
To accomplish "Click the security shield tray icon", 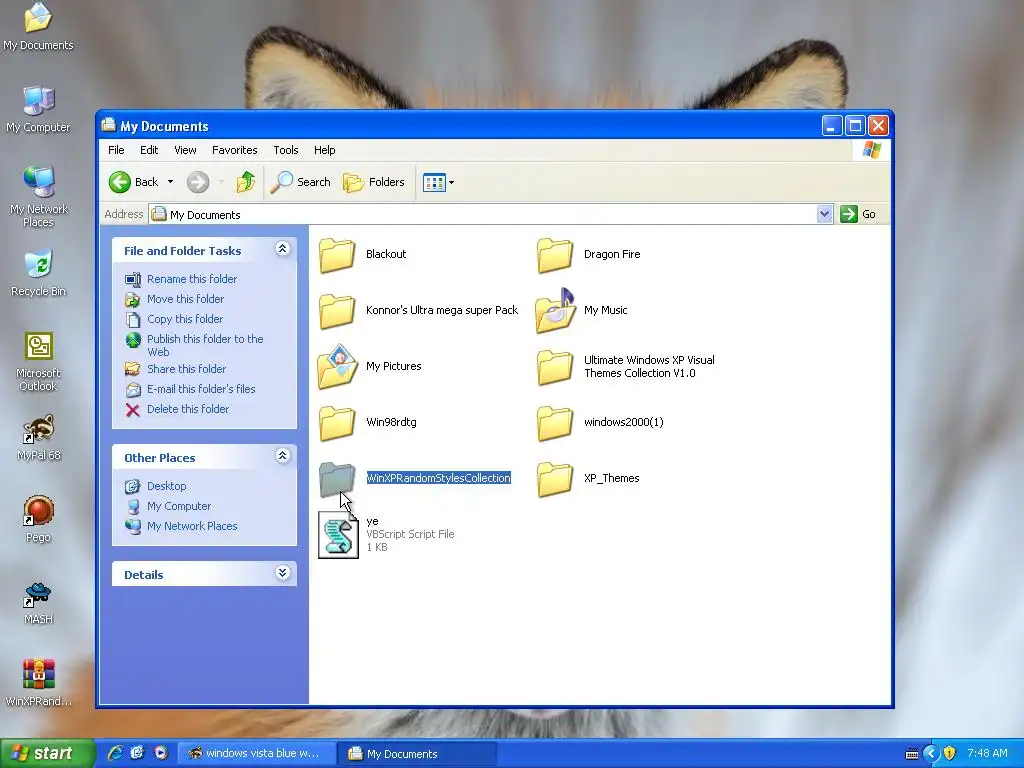I will pyautogui.click(x=950, y=754).
